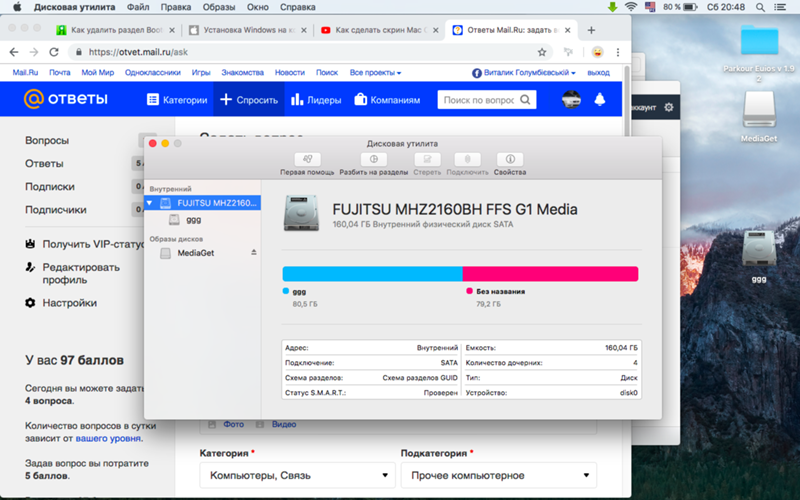Open the Справка menu
Viewport: 800px width, 500px height.
click(297, 7)
